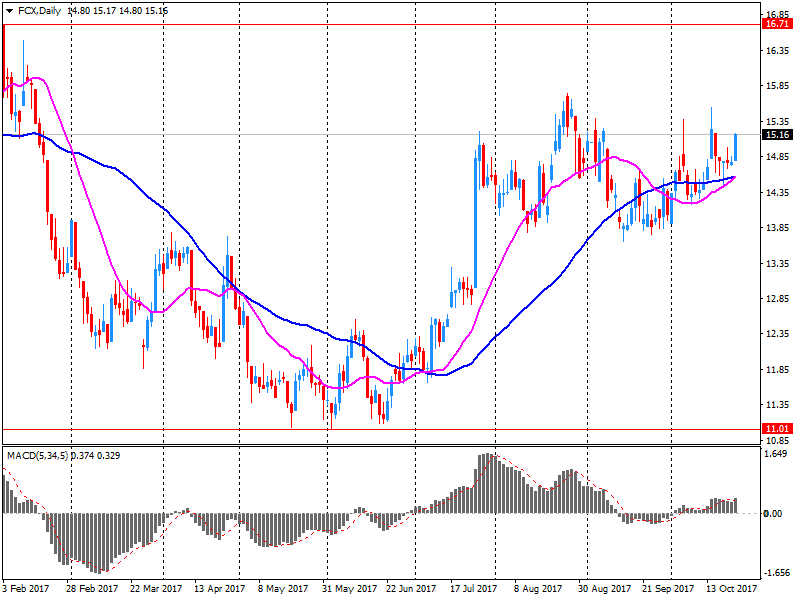This screenshot has height=600, width=800.
Task: Click the current price label 15.16
Action: click(777, 135)
